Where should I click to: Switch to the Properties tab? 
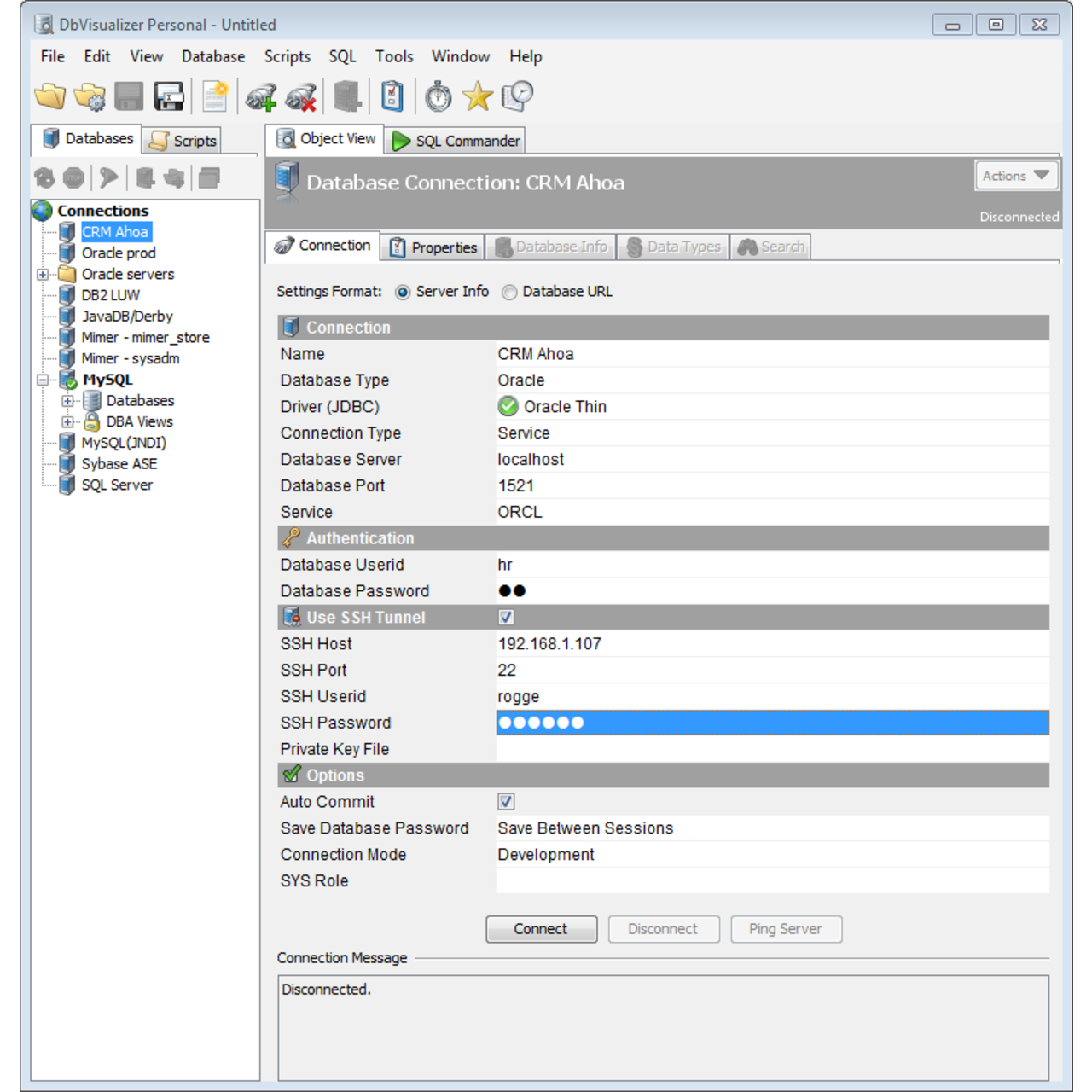433,247
